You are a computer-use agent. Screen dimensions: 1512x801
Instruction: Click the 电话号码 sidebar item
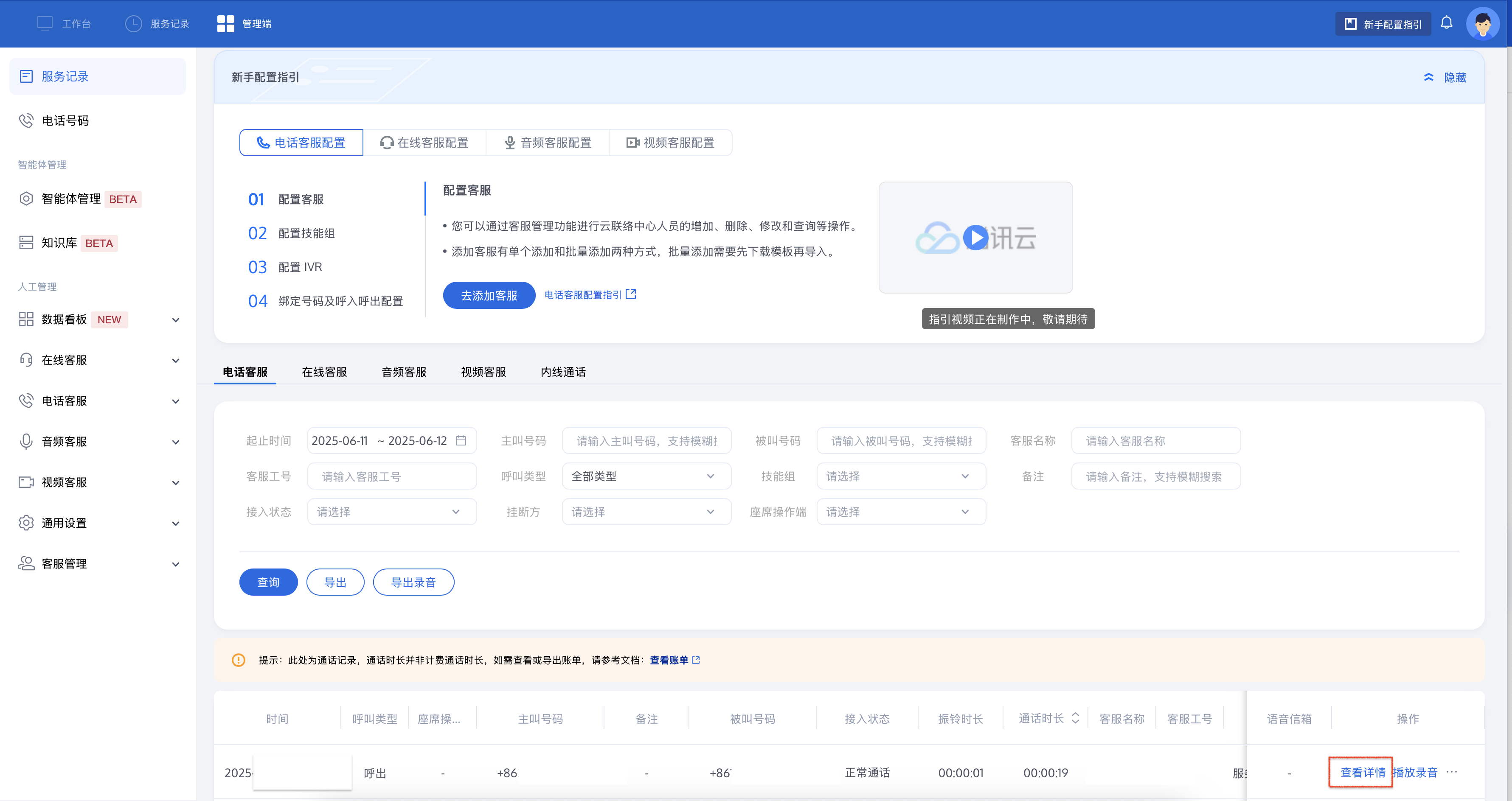coord(65,120)
